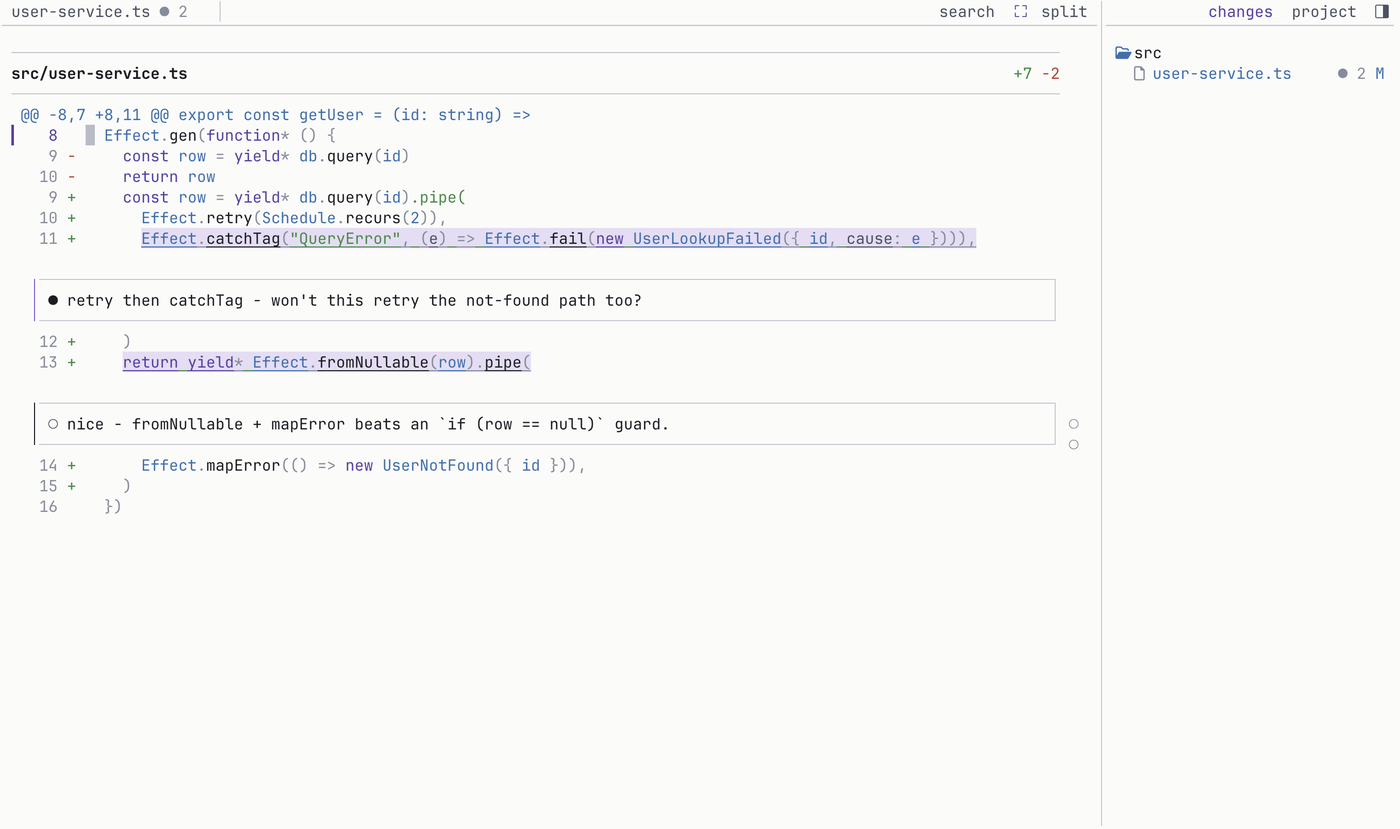The height and width of the screenshot is (829, 1400).
Task: Switch to the project tab
Action: pos(1324,12)
